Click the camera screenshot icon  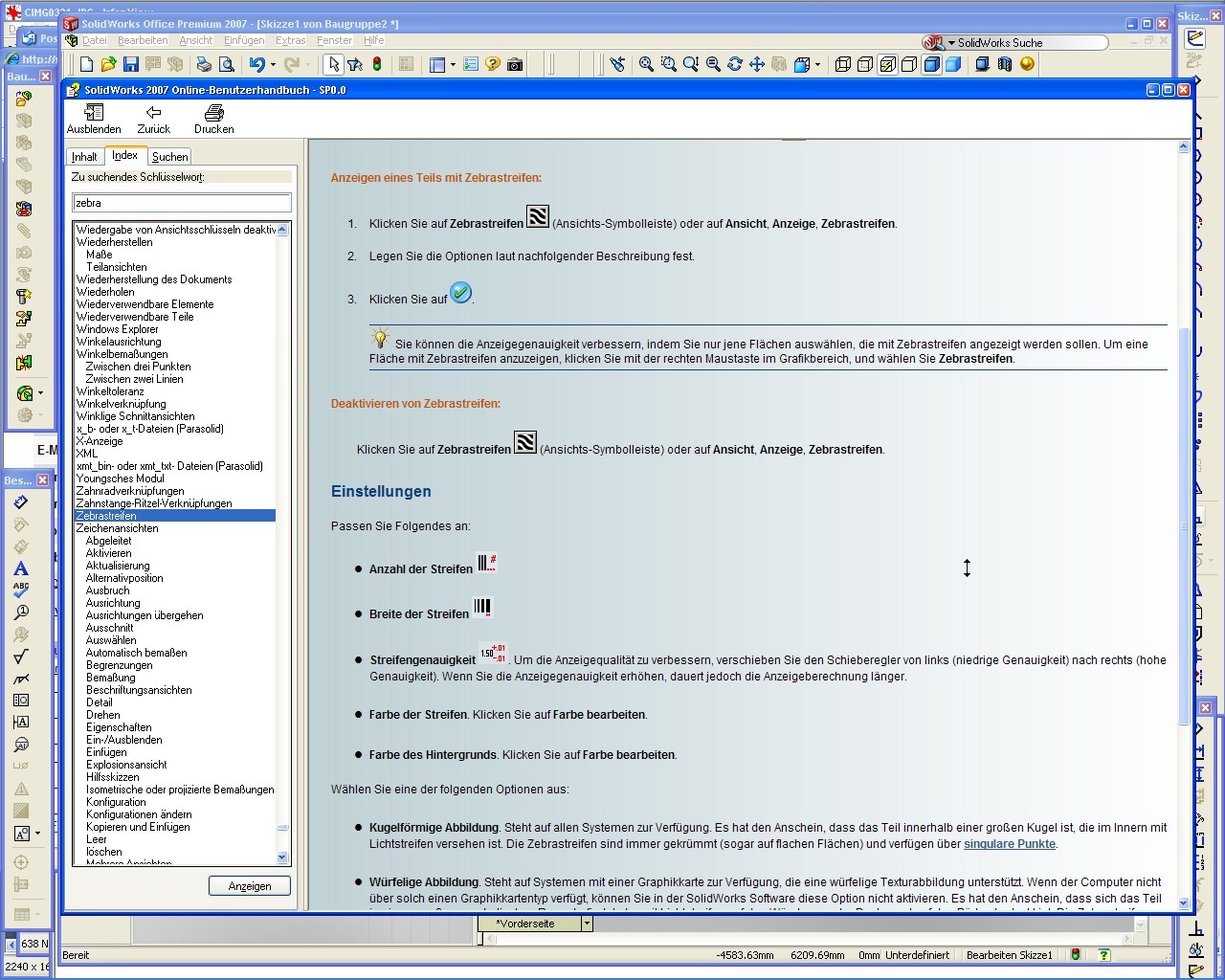(515, 64)
